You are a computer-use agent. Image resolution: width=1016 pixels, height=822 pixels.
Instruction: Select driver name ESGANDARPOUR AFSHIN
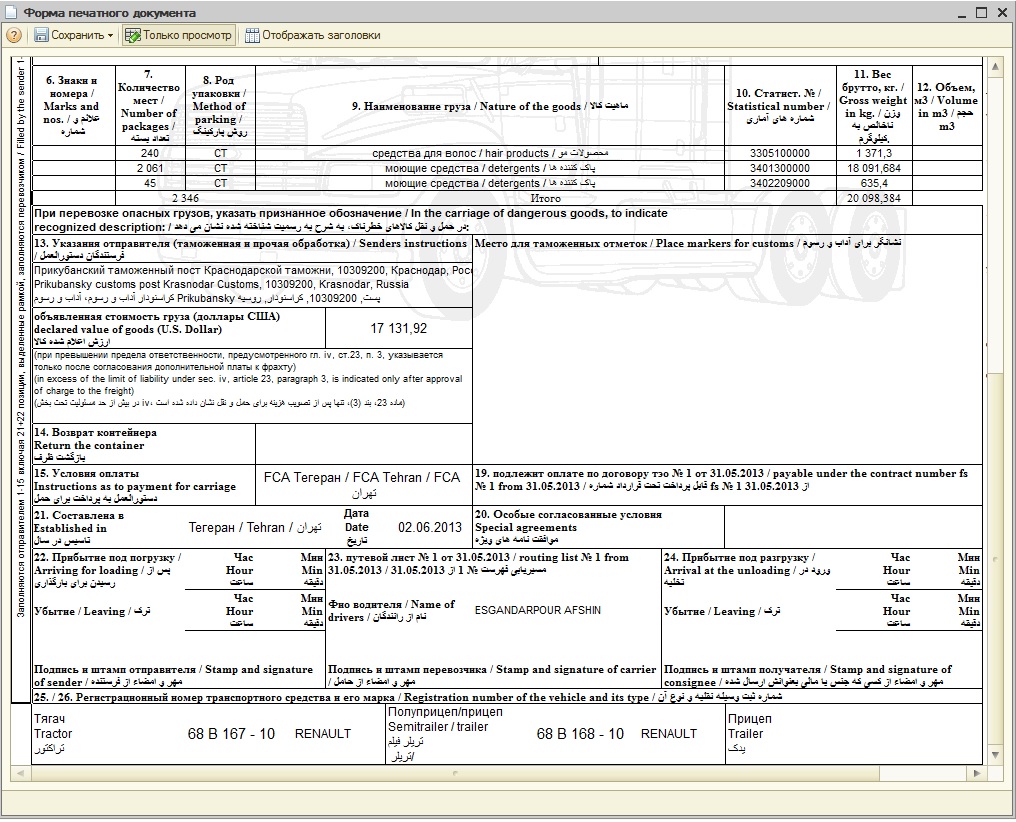pyautogui.click(x=538, y=610)
